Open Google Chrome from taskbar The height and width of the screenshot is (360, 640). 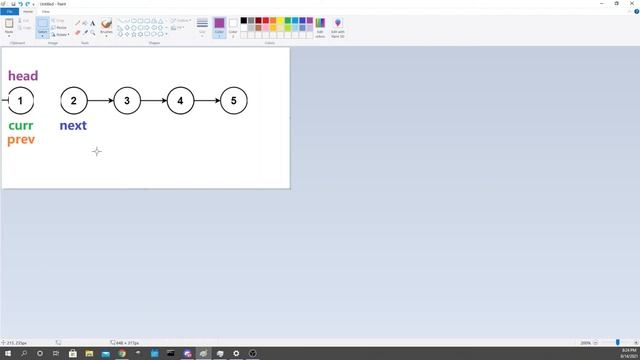tap(122, 353)
